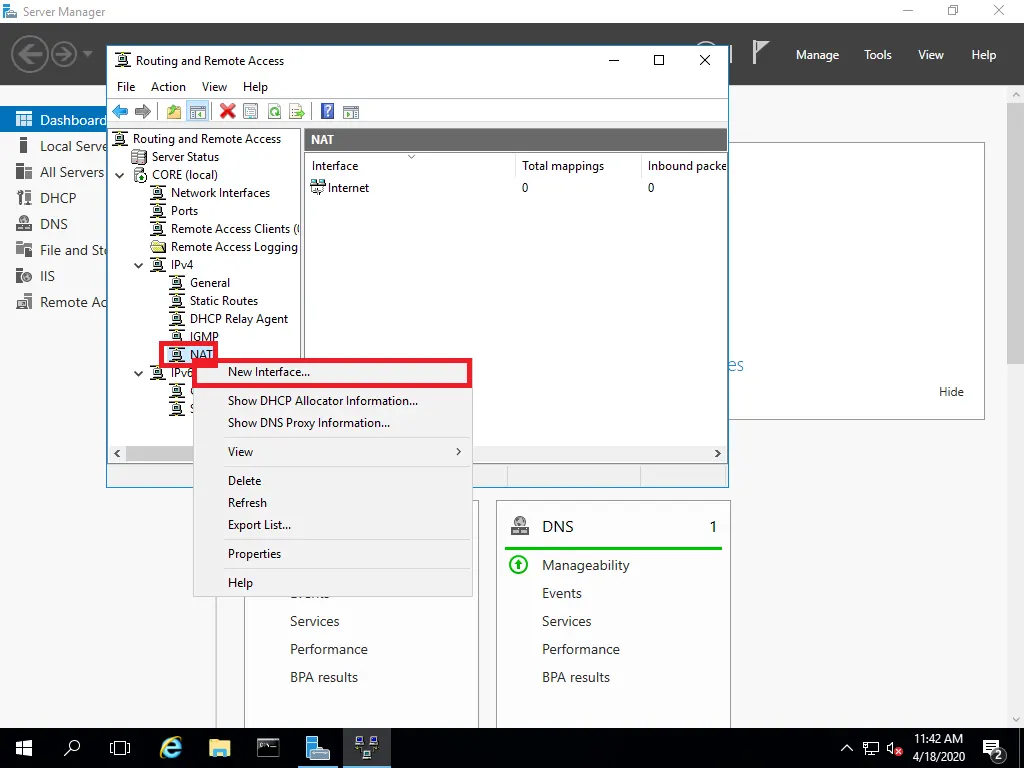This screenshot has width=1024, height=768.
Task: Select Show DHCP Allocator Information...
Action: pyautogui.click(x=332, y=401)
